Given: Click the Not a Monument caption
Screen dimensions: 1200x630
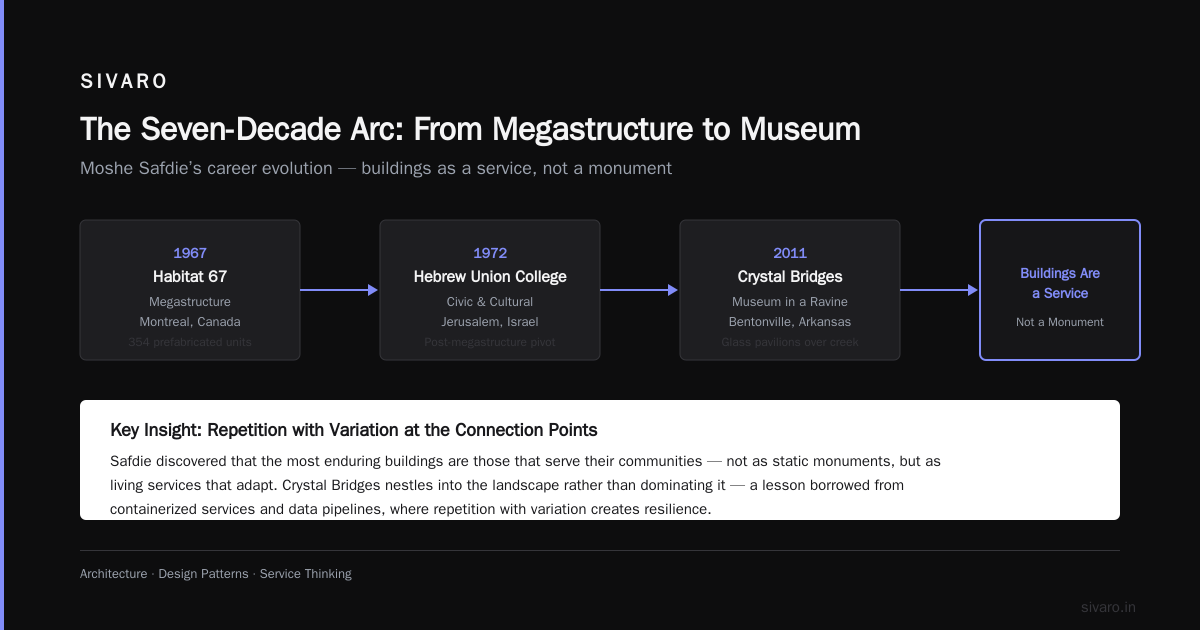Looking at the screenshot, I should (x=1060, y=322).
